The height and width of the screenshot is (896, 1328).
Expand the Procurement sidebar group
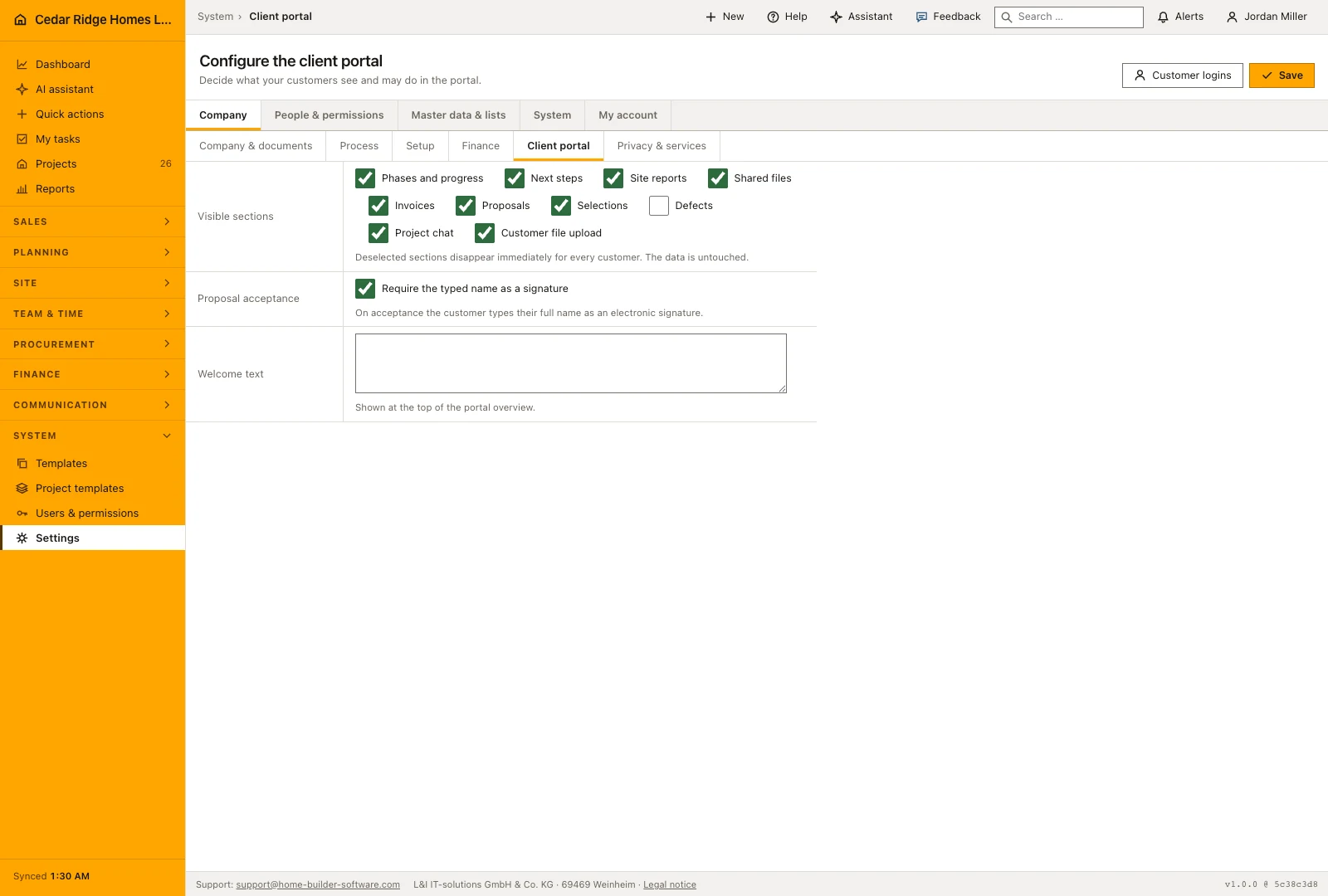92,344
